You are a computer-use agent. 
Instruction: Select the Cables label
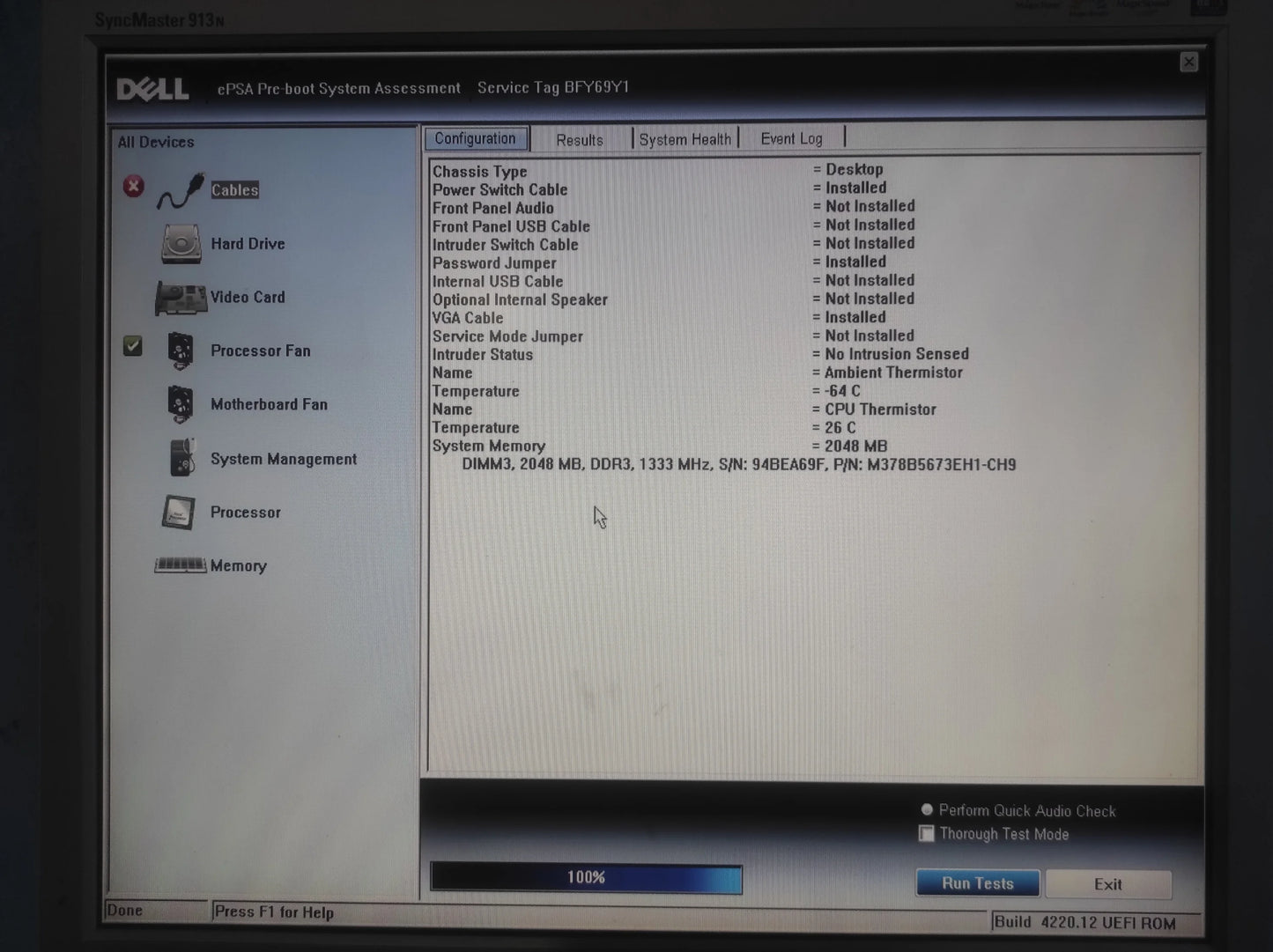(x=234, y=190)
